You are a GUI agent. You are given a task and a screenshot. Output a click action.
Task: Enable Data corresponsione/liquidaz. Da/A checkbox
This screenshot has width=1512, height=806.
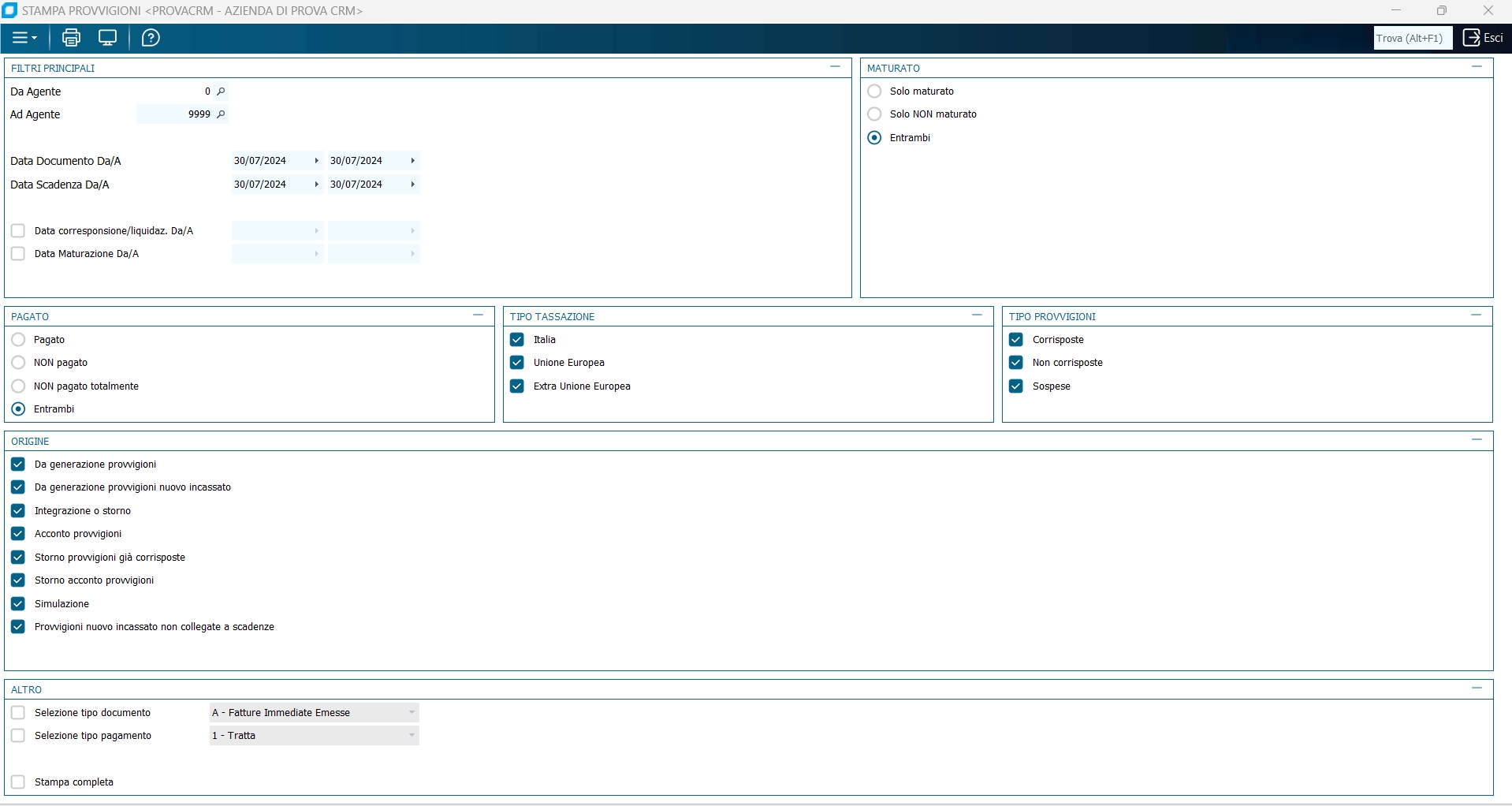point(18,231)
